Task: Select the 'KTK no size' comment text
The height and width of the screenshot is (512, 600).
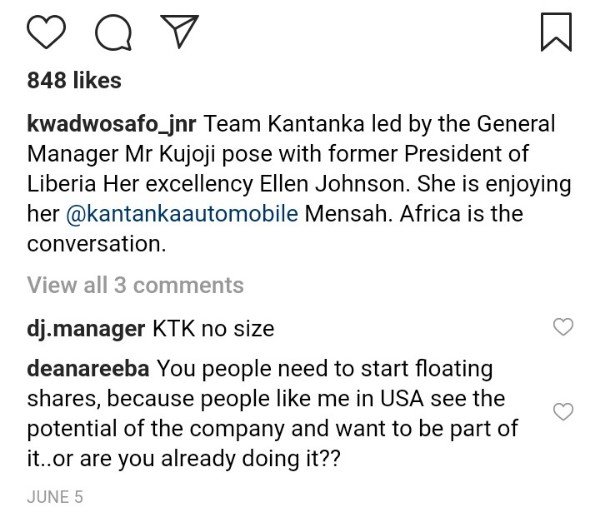Action: point(214,329)
